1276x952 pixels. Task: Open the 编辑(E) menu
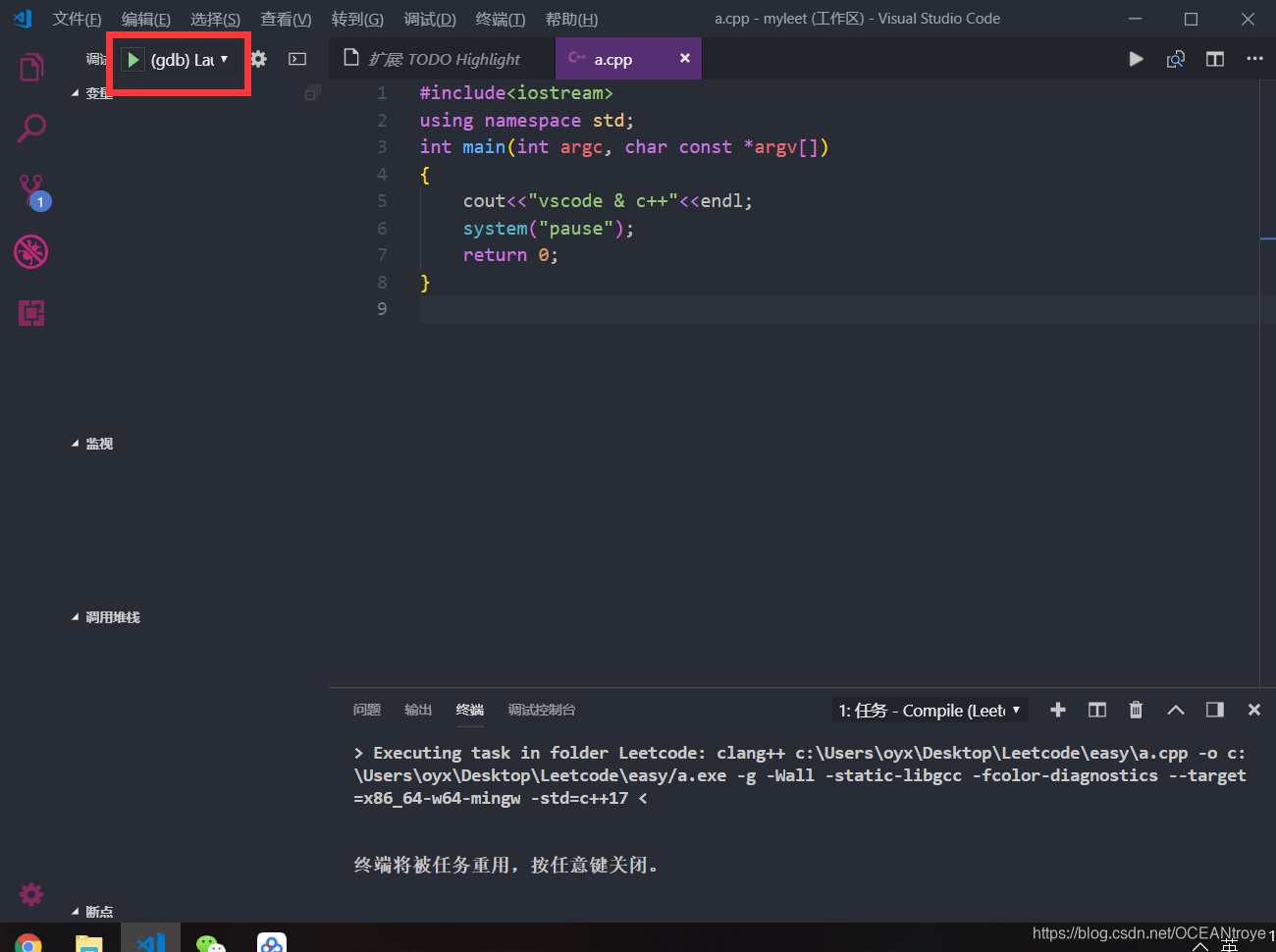[x=145, y=20]
